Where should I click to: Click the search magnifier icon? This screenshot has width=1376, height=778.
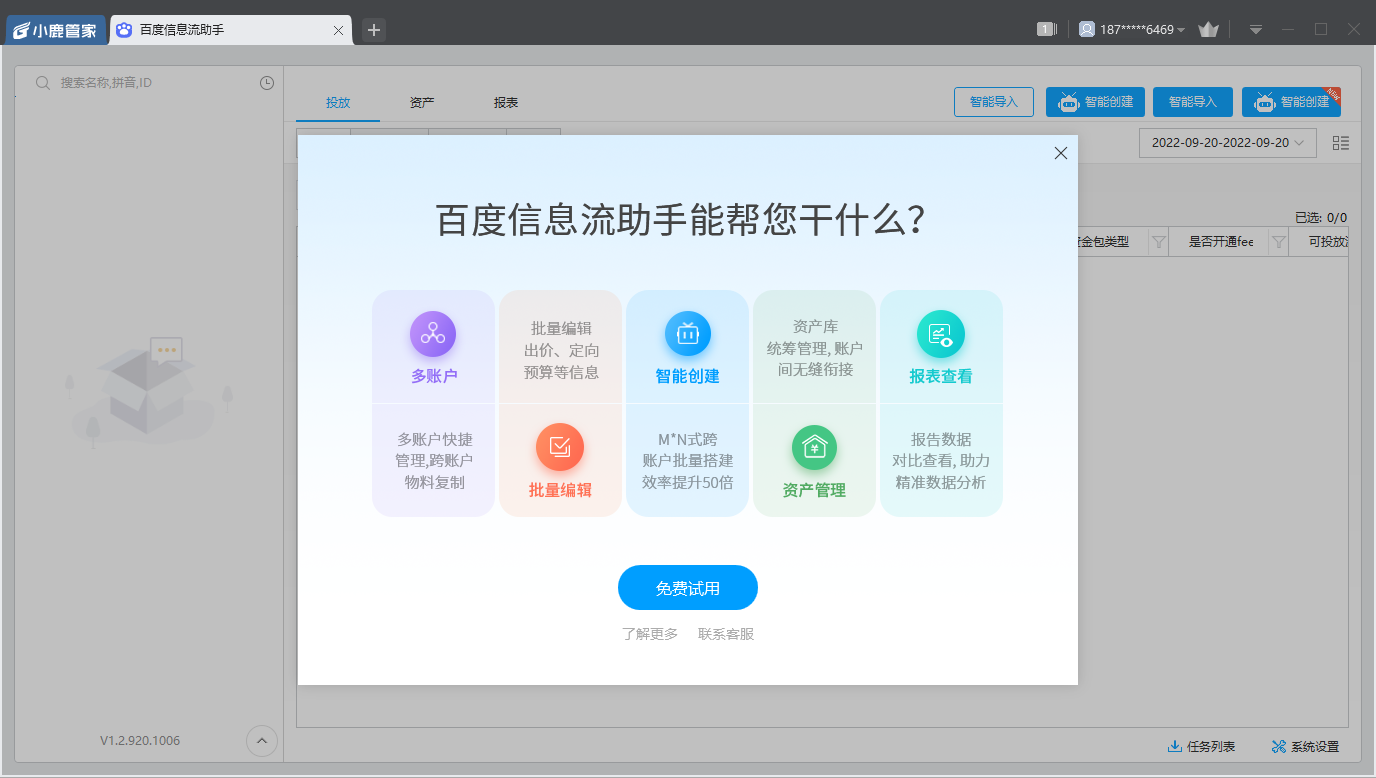(x=43, y=83)
